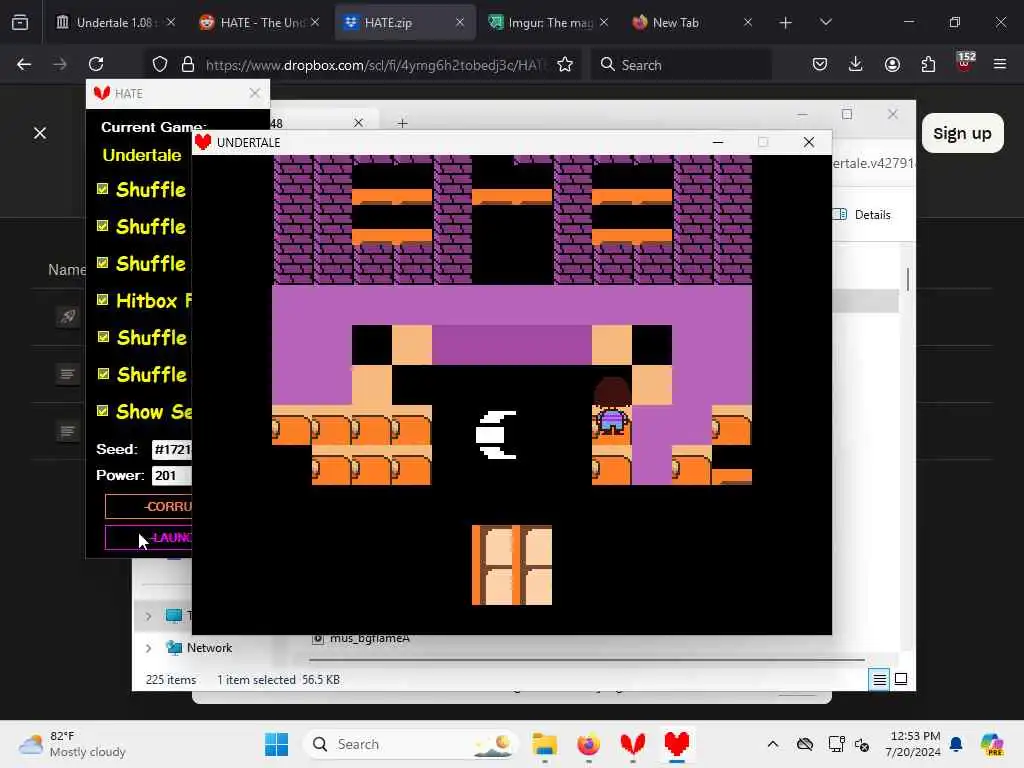1024x768 pixels.
Task: Open the Details pane in Explorer
Action: (862, 215)
